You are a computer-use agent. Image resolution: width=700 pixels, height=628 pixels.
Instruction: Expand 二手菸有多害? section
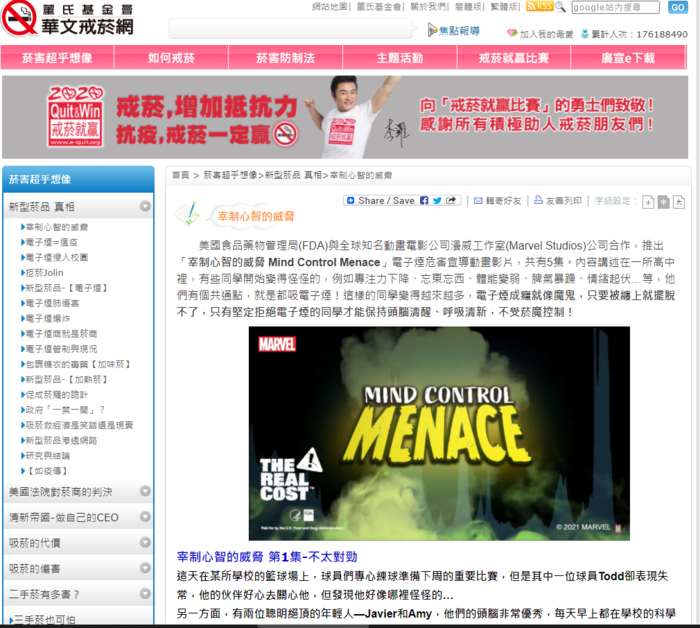point(145,593)
